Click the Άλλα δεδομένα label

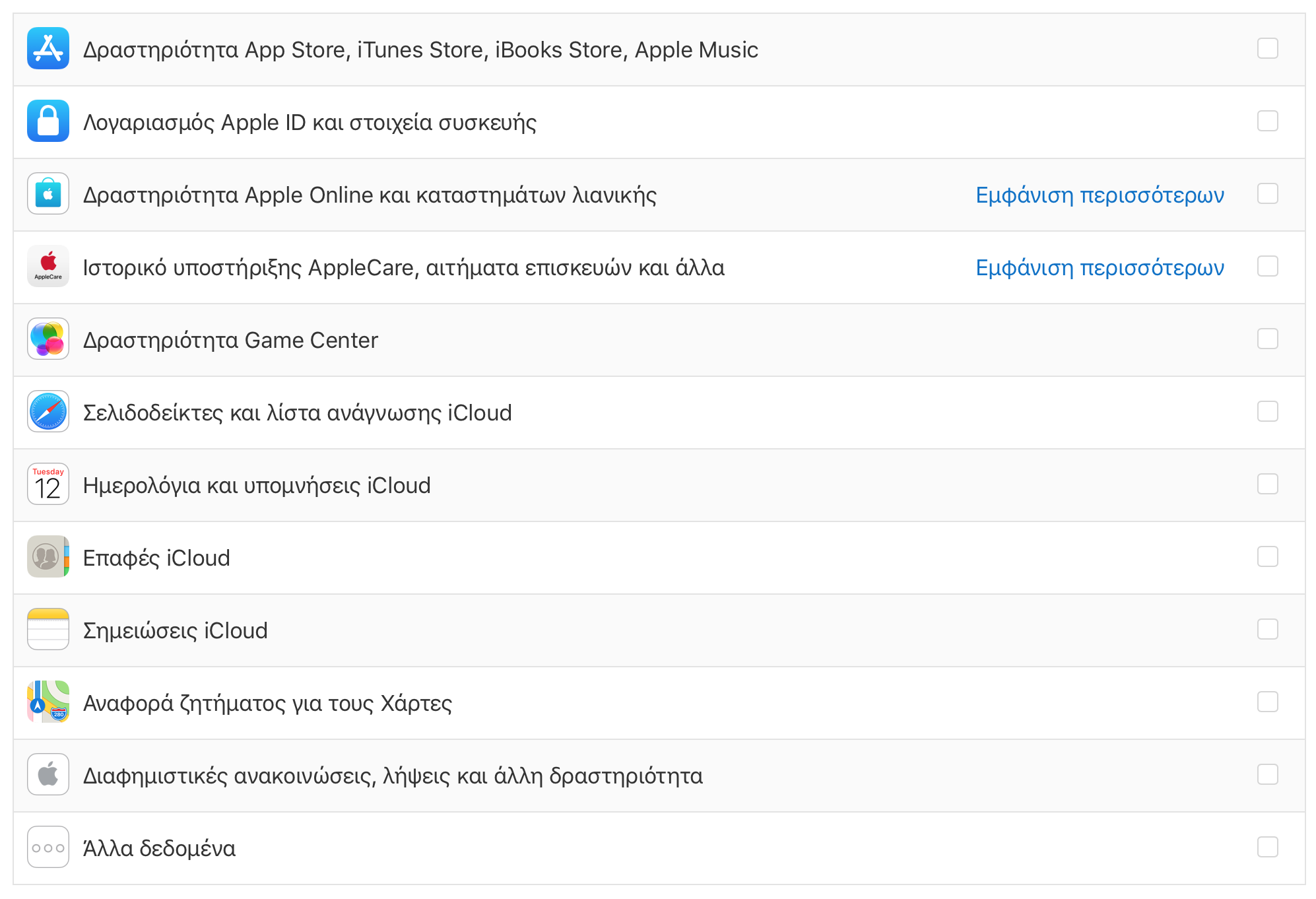click(x=159, y=848)
